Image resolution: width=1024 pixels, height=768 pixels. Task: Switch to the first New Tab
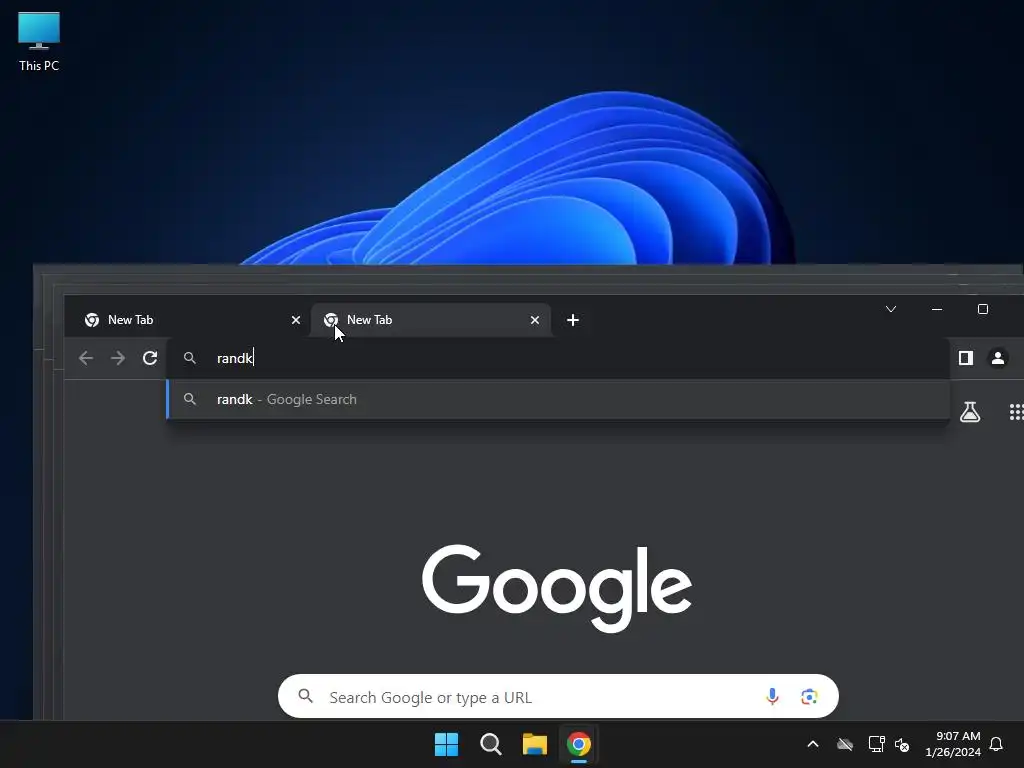[x=187, y=320]
